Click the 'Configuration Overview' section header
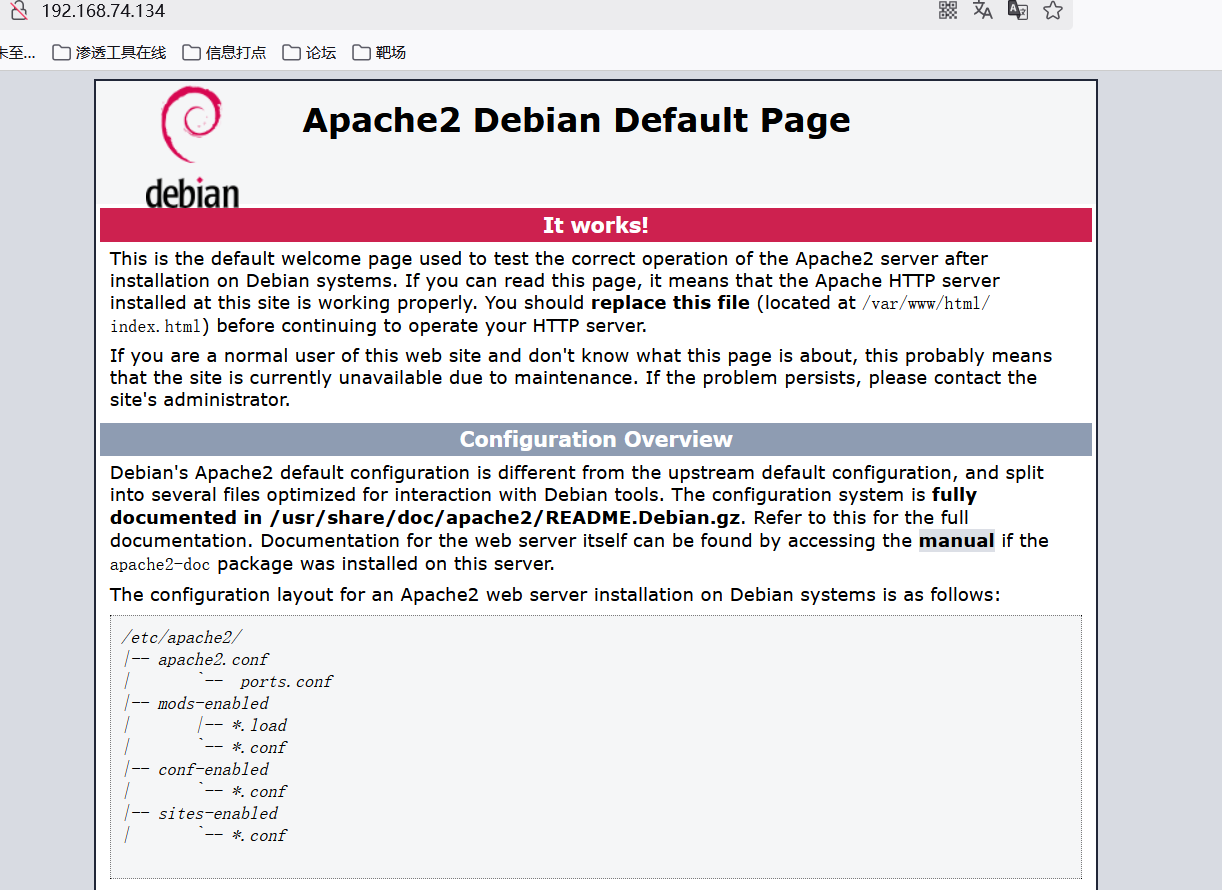This screenshot has height=890, width=1222. (x=596, y=439)
